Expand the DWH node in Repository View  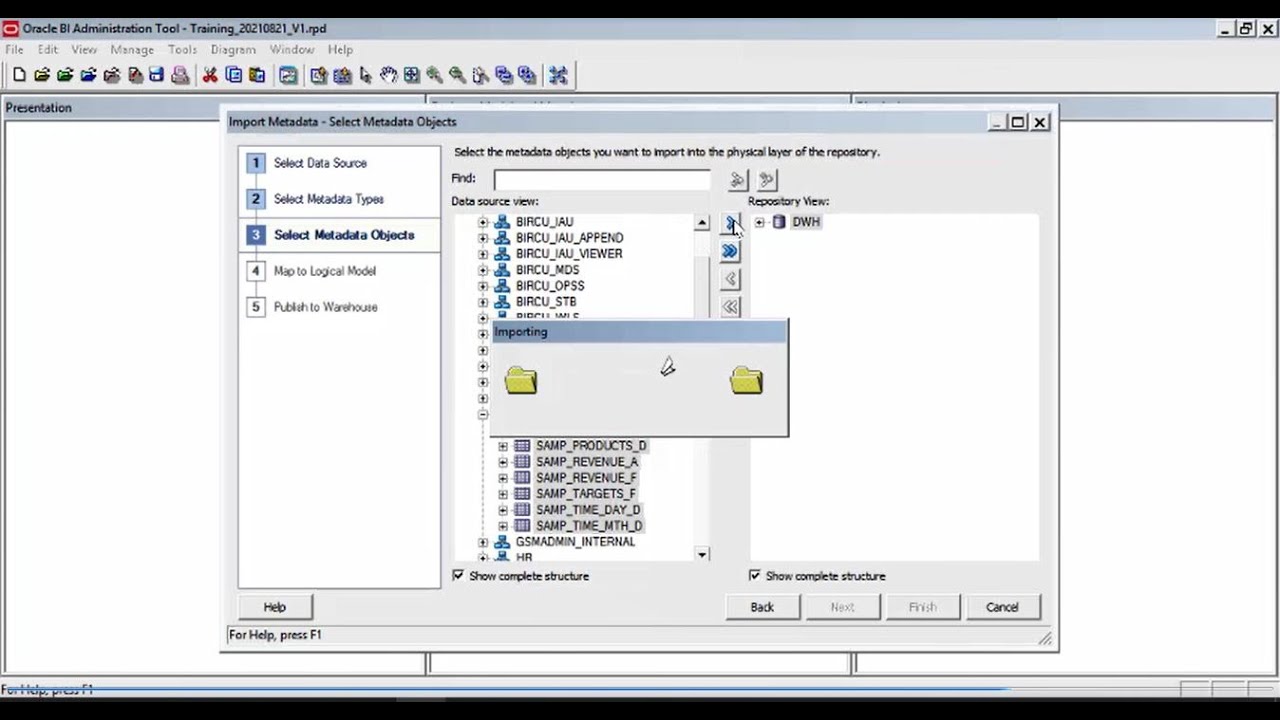tap(760, 222)
